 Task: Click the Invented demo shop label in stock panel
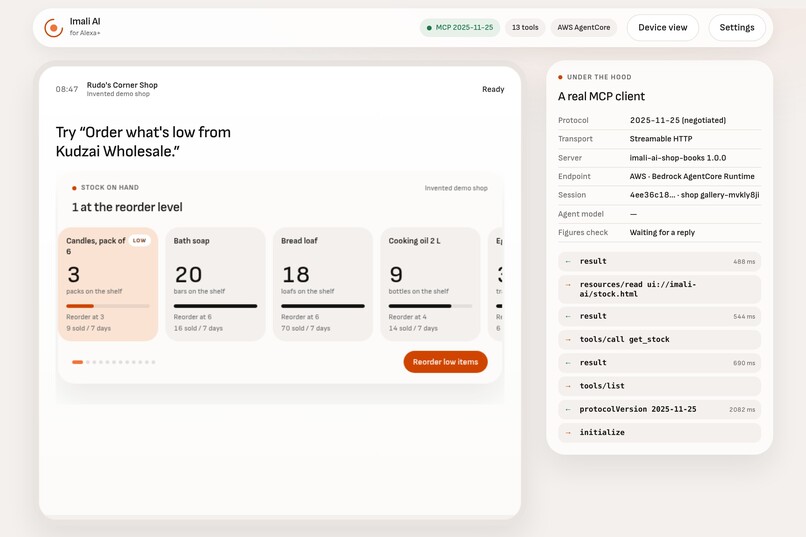click(456, 188)
